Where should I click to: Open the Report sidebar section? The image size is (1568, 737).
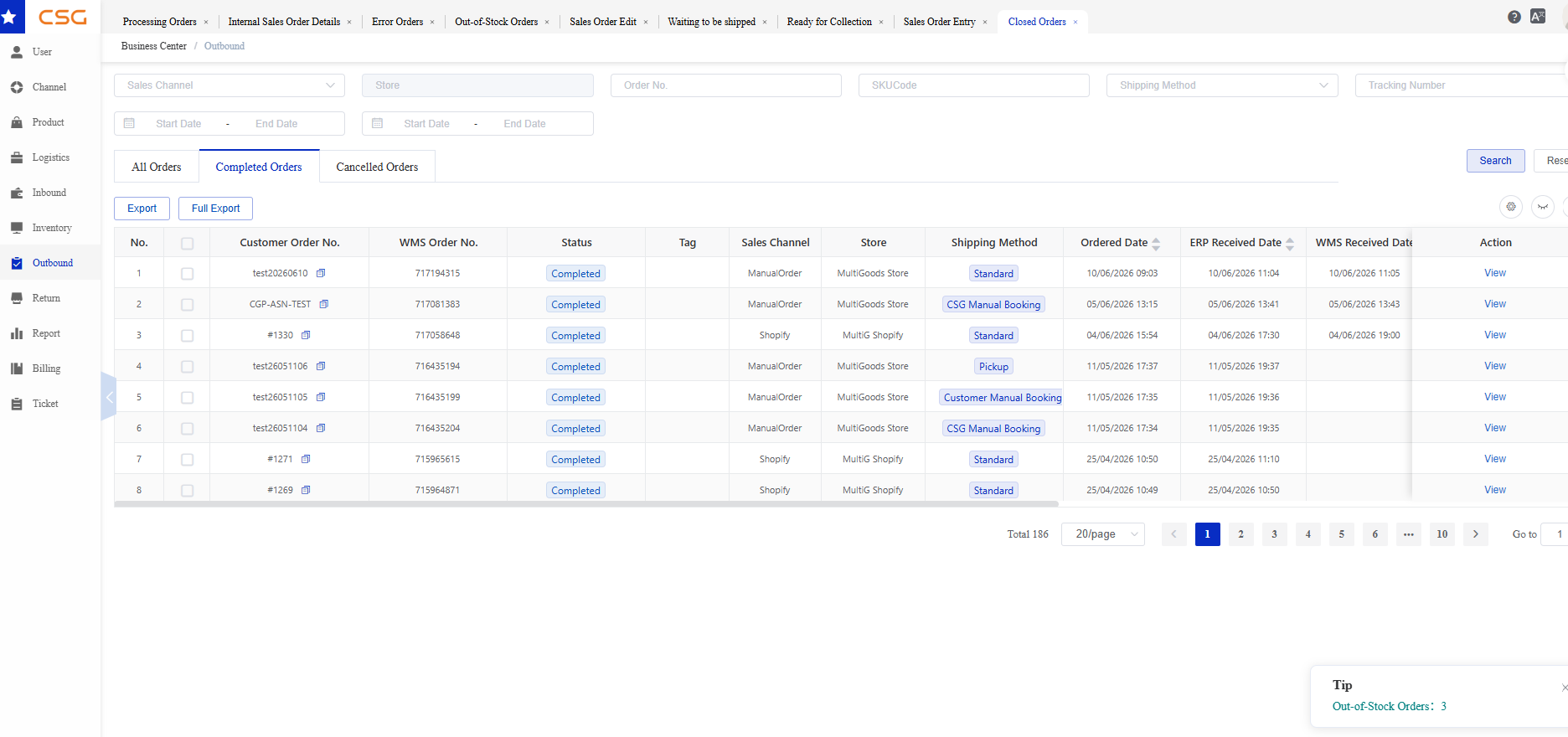pos(46,333)
